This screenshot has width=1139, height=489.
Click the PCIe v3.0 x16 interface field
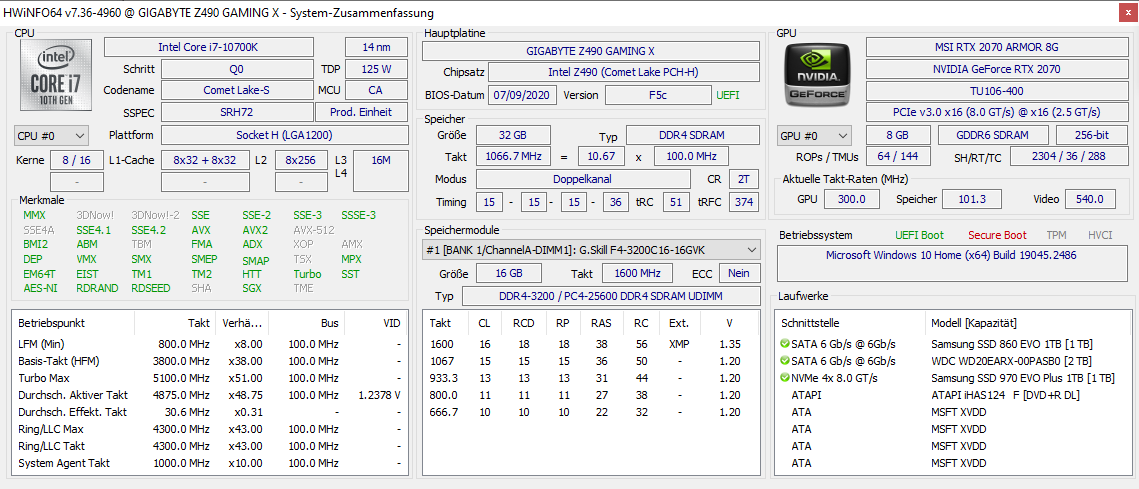click(x=996, y=112)
